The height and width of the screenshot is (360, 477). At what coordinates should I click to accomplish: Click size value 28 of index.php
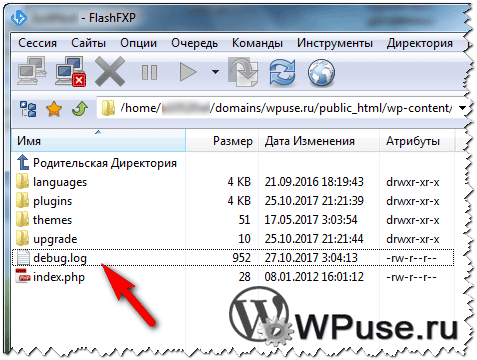pyautogui.click(x=245, y=277)
